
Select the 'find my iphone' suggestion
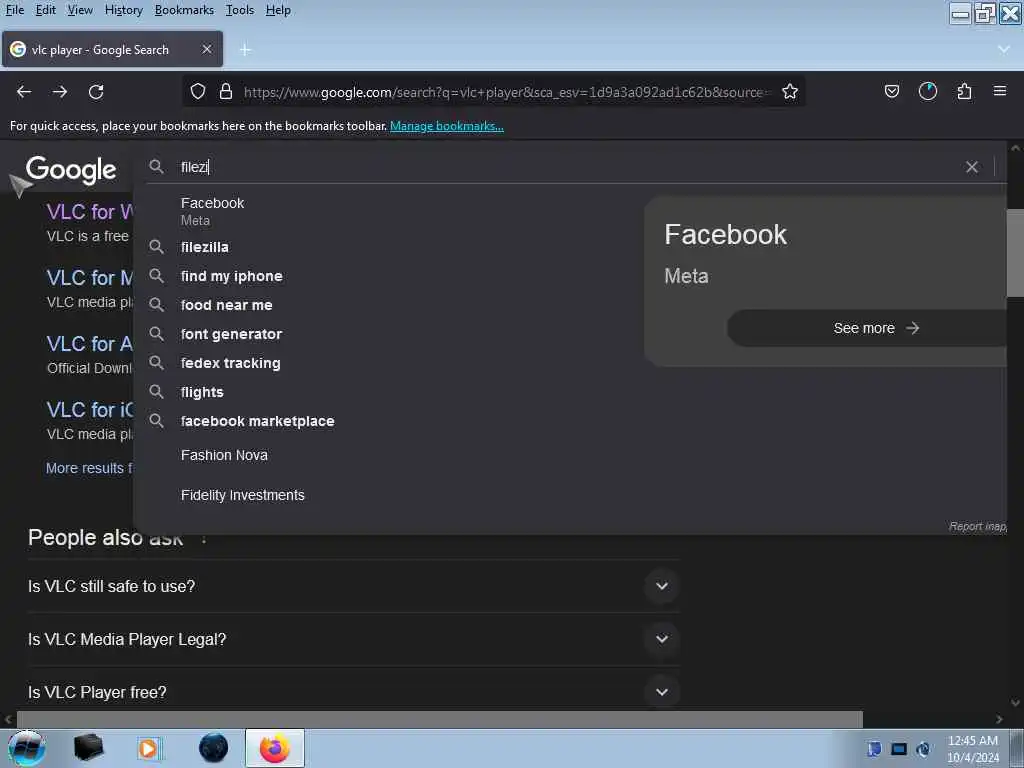[x=232, y=276]
